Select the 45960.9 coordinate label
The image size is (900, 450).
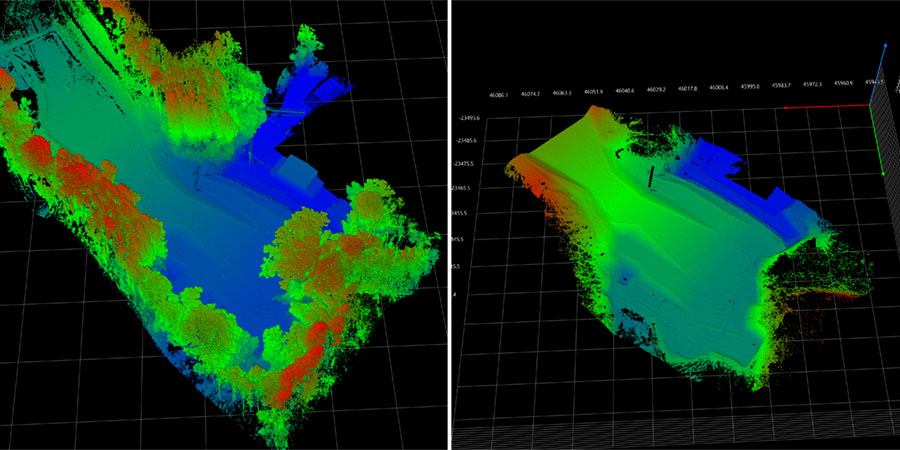(x=843, y=82)
